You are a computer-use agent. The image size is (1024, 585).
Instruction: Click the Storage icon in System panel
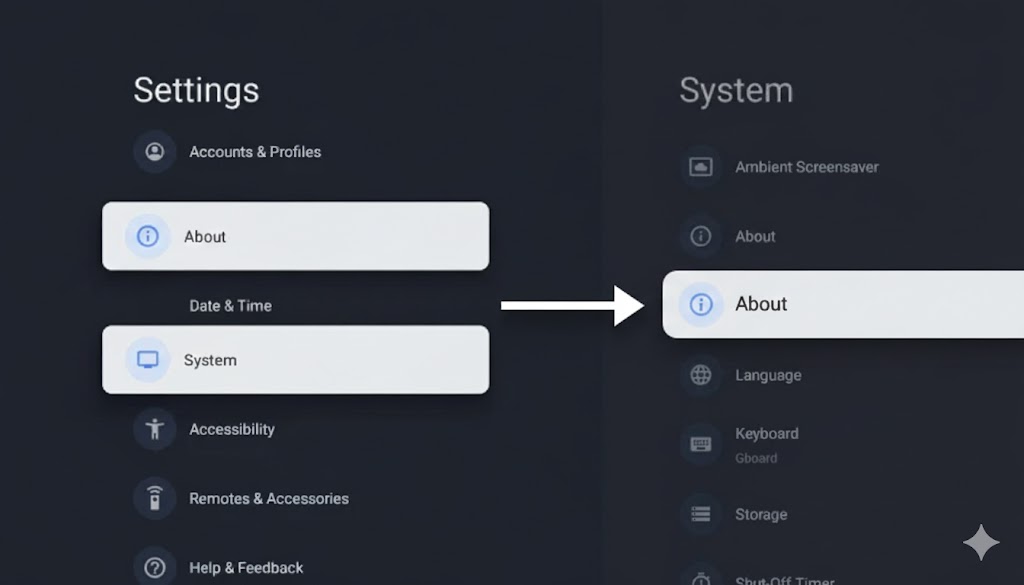coord(701,514)
